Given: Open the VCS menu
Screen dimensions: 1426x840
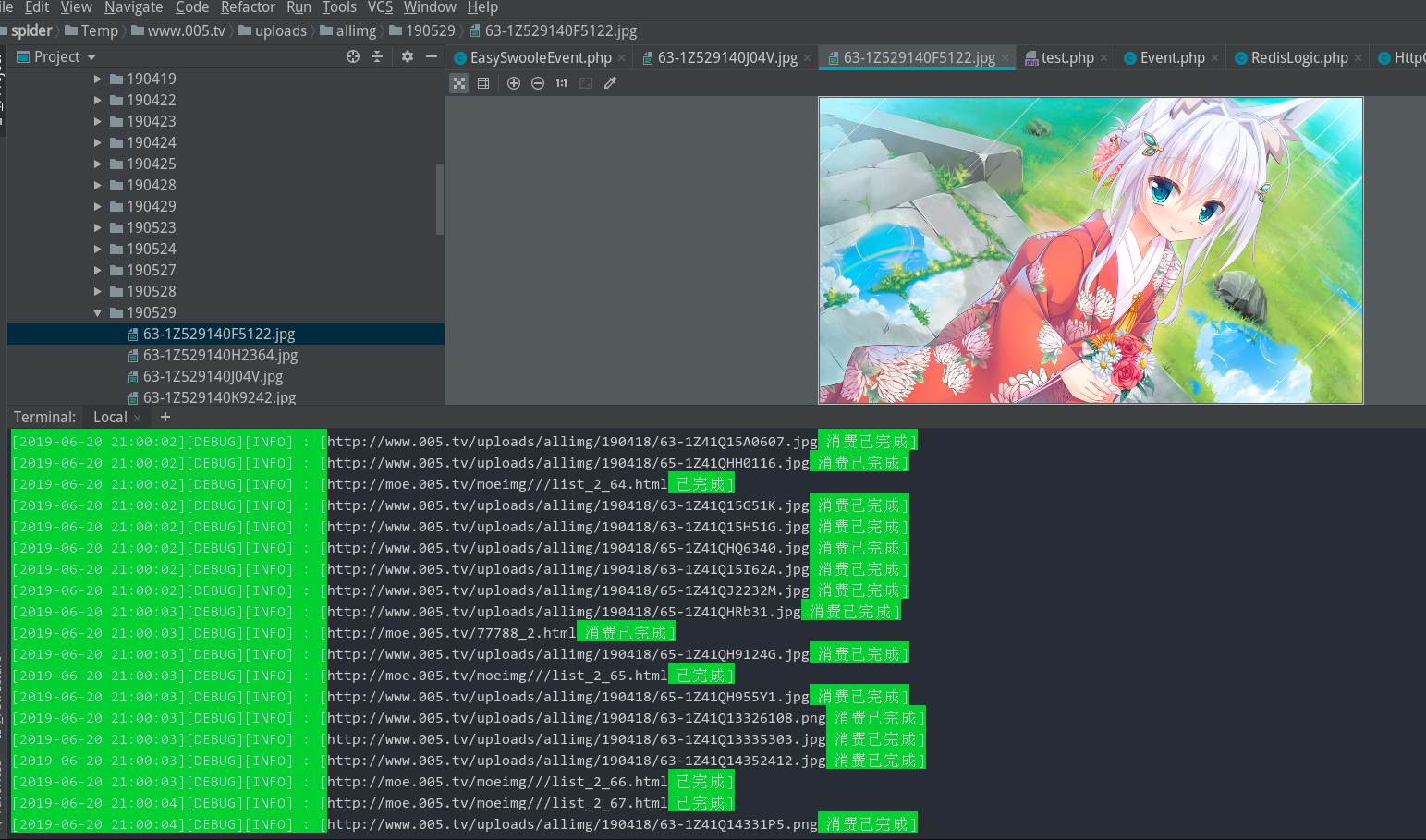Looking at the screenshot, I should click(380, 7).
